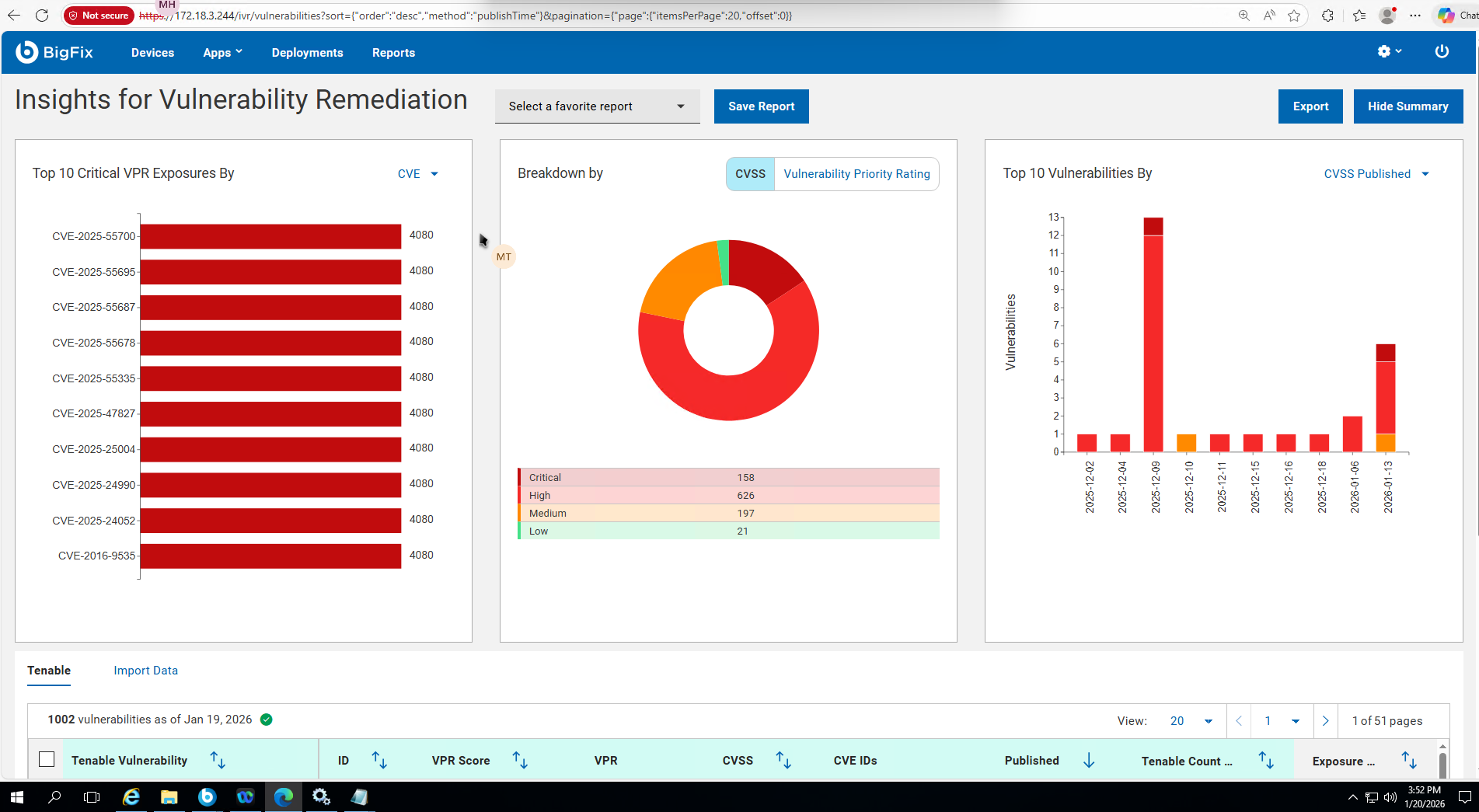This screenshot has height=812, width=1479.
Task: Click the BigFix logo icon
Action: click(x=27, y=52)
